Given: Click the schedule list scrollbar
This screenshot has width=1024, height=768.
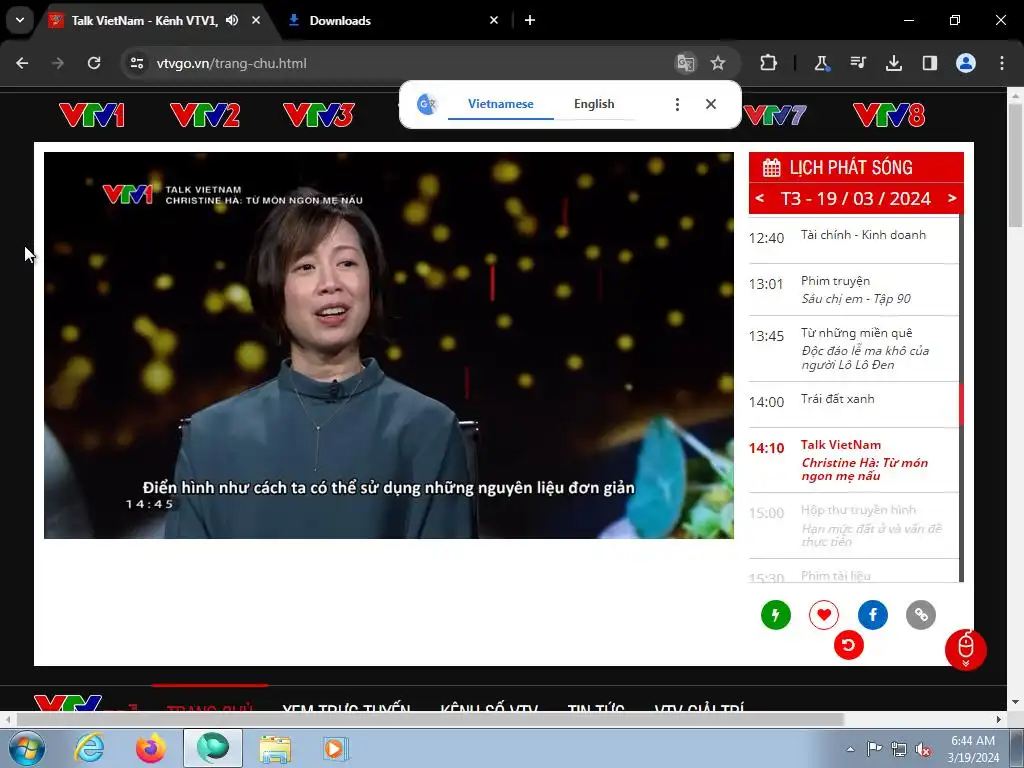Looking at the screenshot, I should (961, 405).
